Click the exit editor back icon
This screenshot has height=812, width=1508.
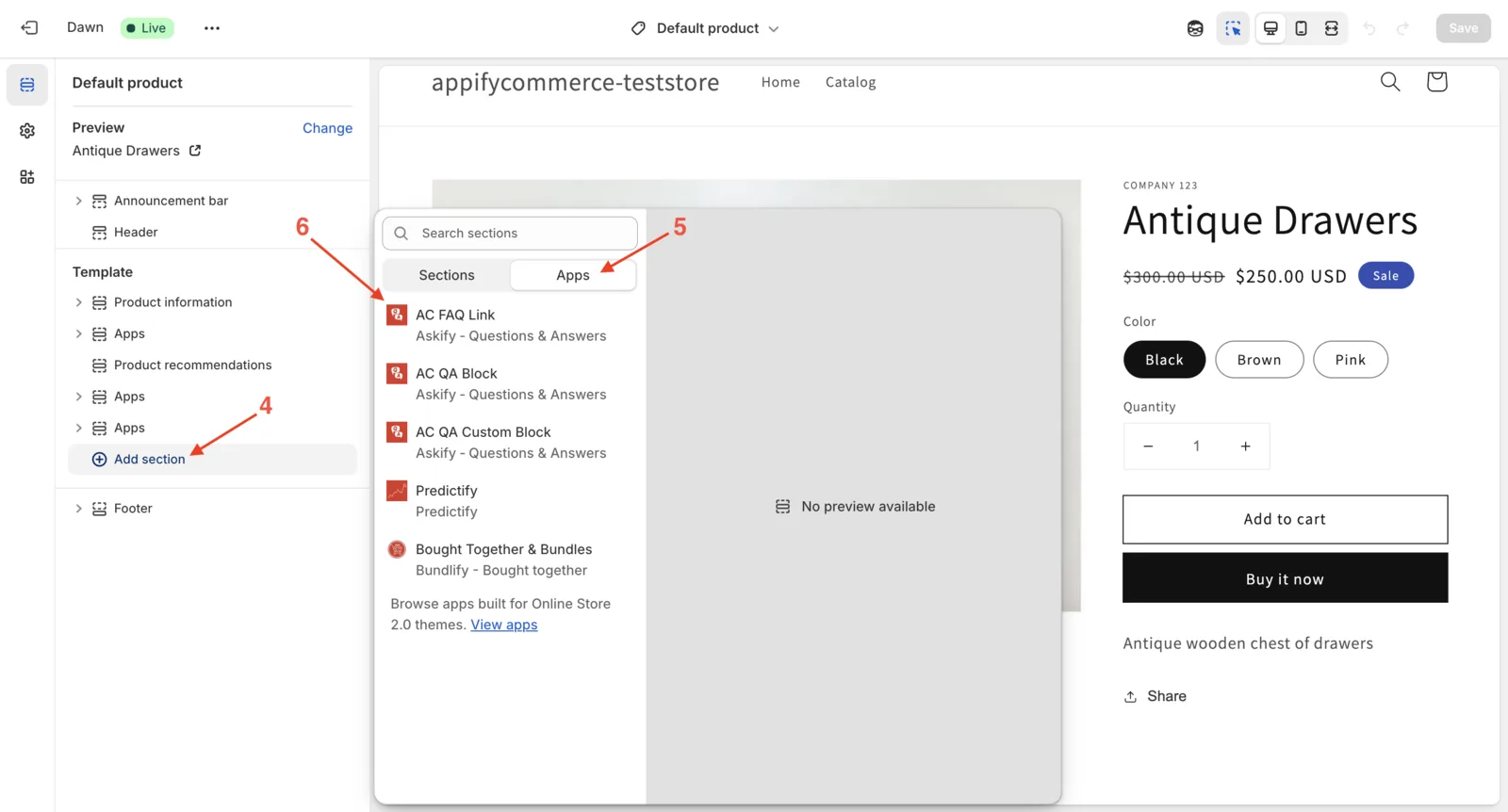[x=29, y=28]
